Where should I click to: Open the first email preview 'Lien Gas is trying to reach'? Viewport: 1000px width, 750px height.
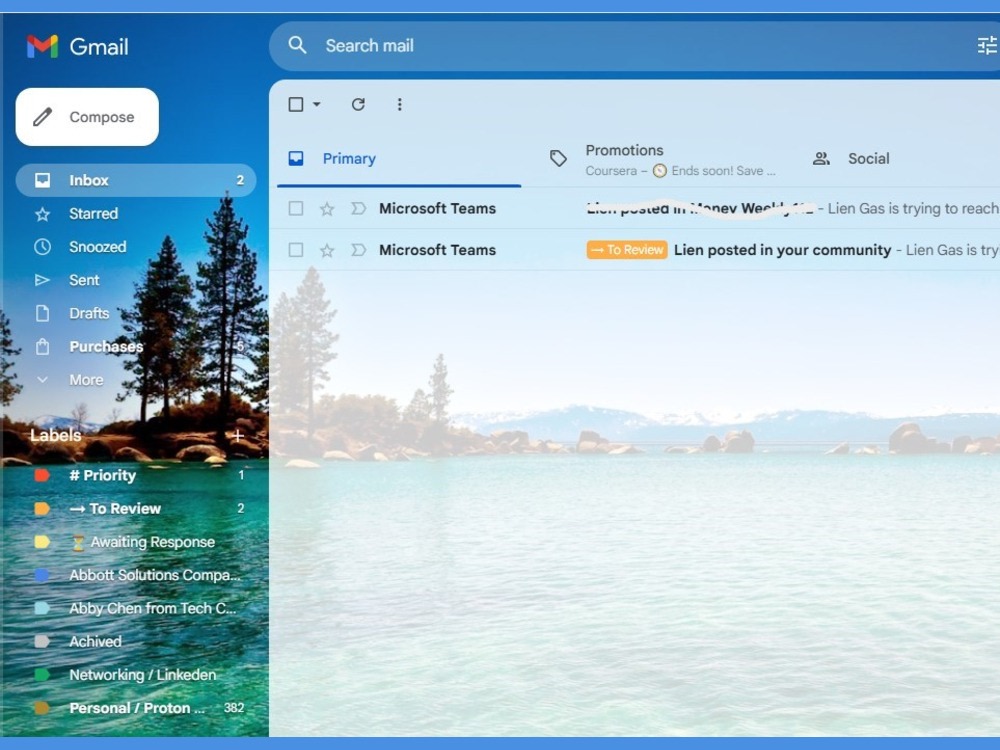pyautogui.click(x=913, y=209)
